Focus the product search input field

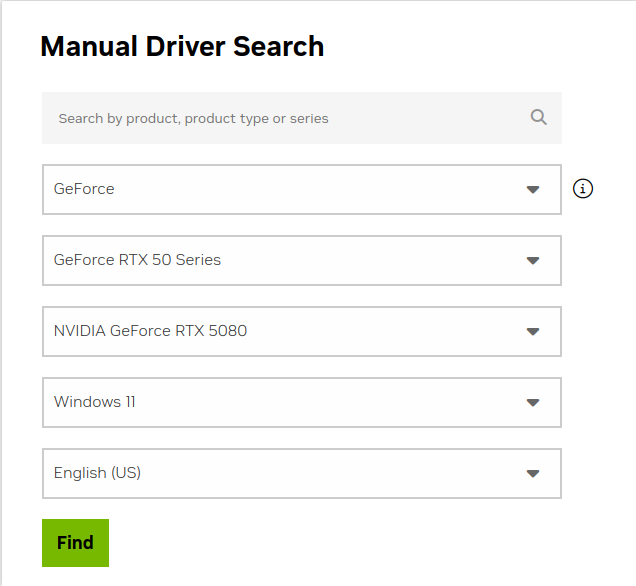pos(302,118)
